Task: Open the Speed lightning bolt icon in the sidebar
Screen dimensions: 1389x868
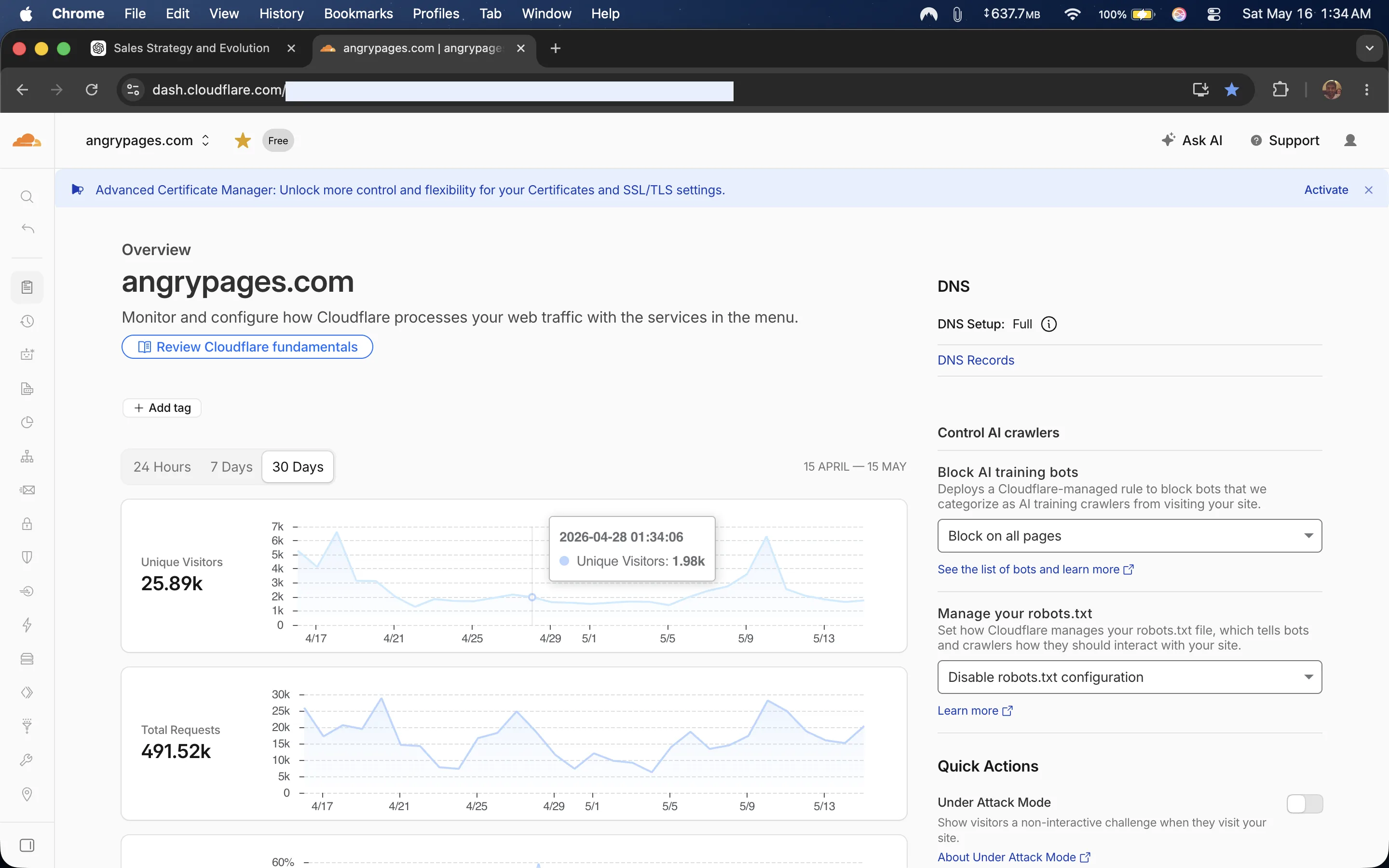Action: pyautogui.click(x=27, y=624)
